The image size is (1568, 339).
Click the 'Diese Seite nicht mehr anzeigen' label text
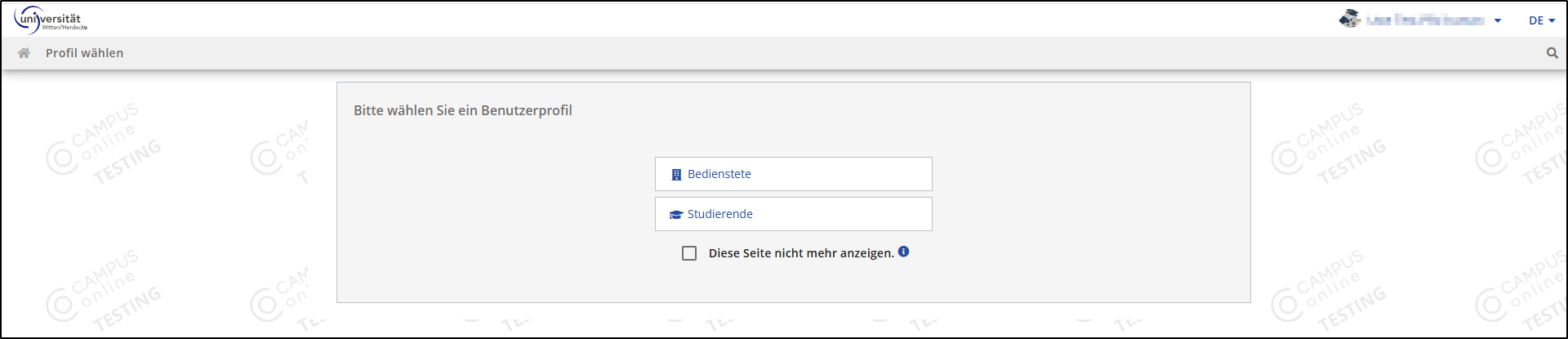click(800, 253)
